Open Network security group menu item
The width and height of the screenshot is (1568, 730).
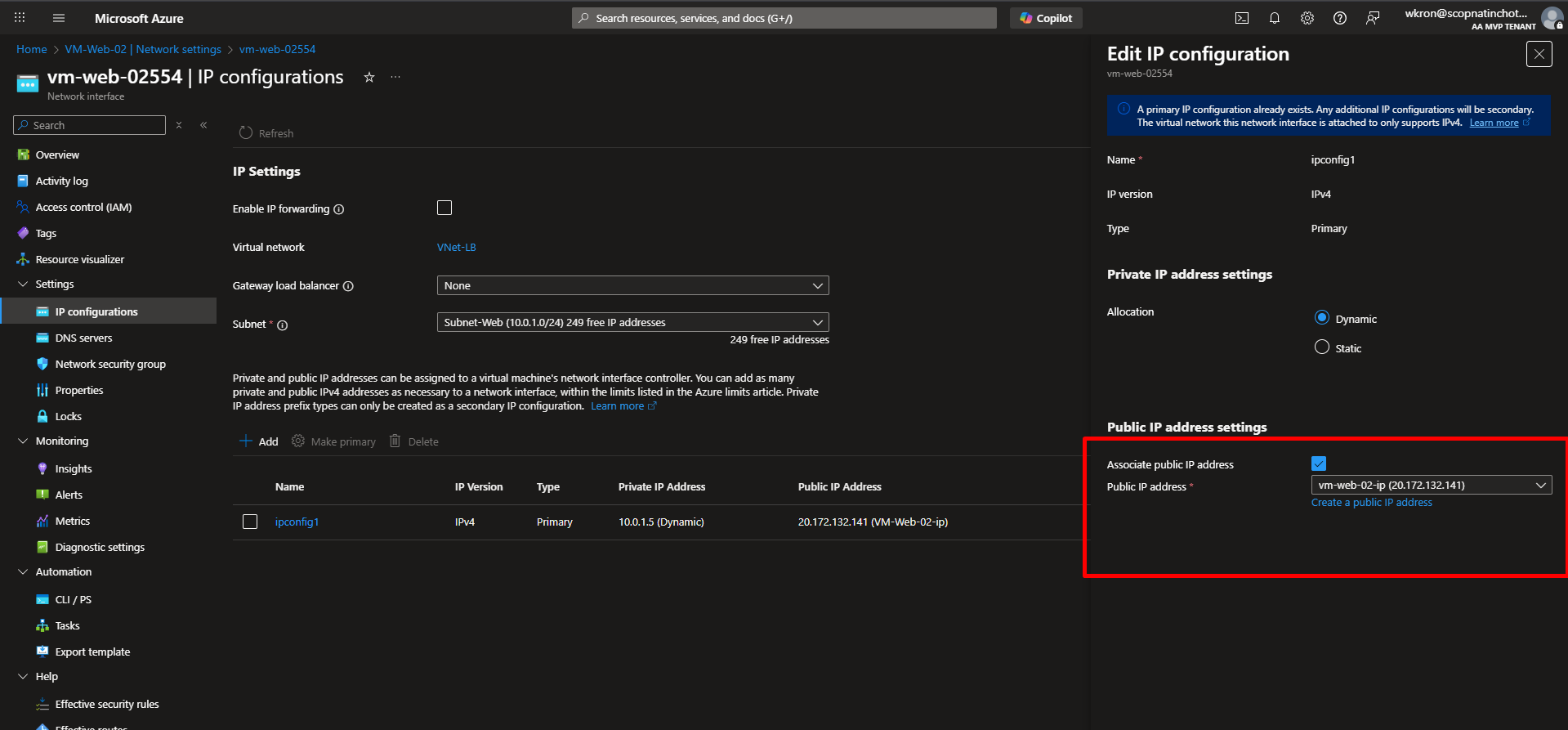(x=110, y=364)
